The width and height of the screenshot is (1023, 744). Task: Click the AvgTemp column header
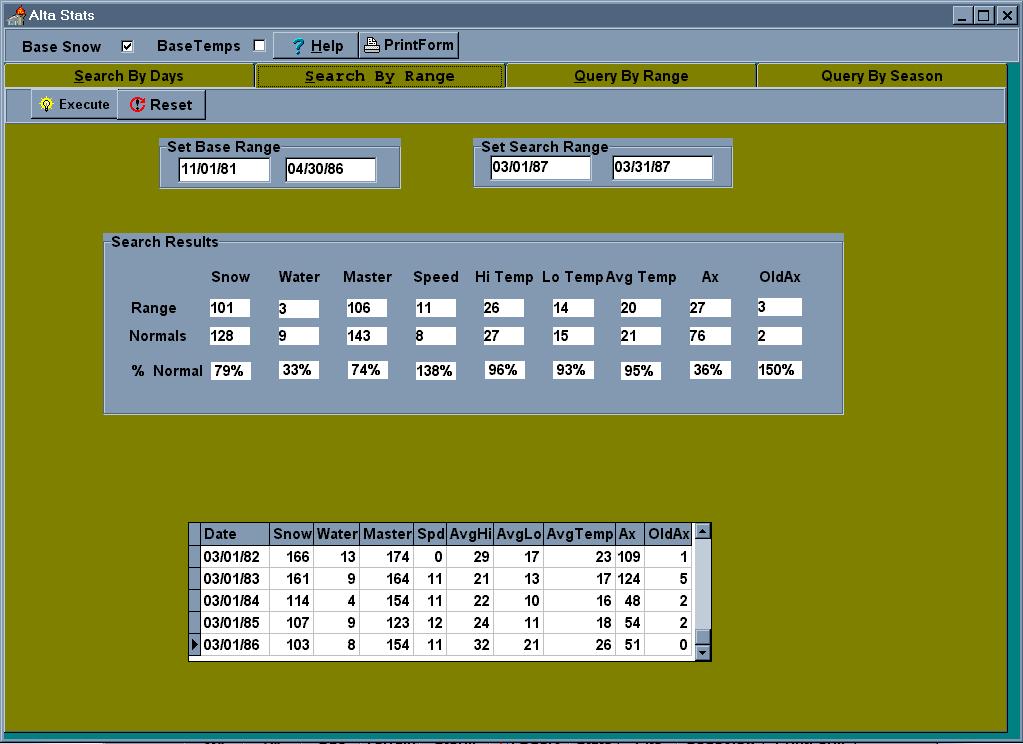pyautogui.click(x=579, y=534)
